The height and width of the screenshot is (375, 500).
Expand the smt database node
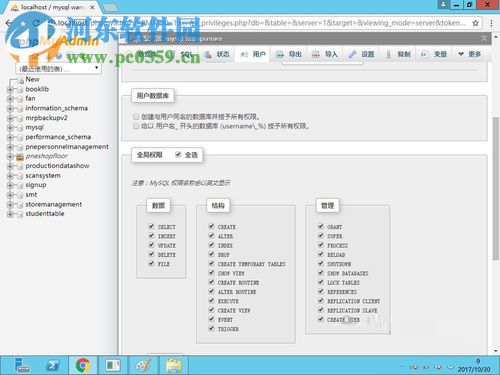[x=10, y=195]
